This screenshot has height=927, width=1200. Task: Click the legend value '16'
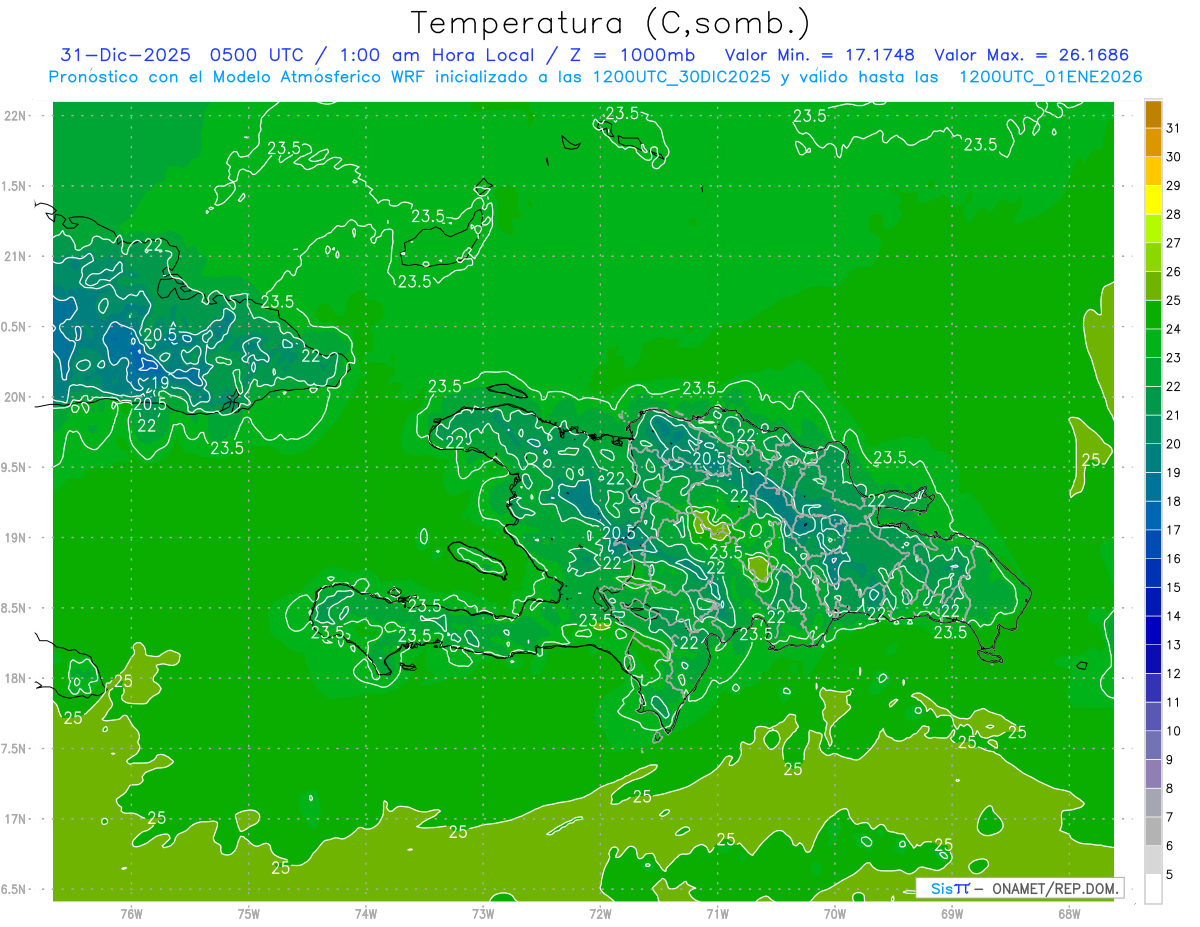pyautogui.click(x=1174, y=559)
